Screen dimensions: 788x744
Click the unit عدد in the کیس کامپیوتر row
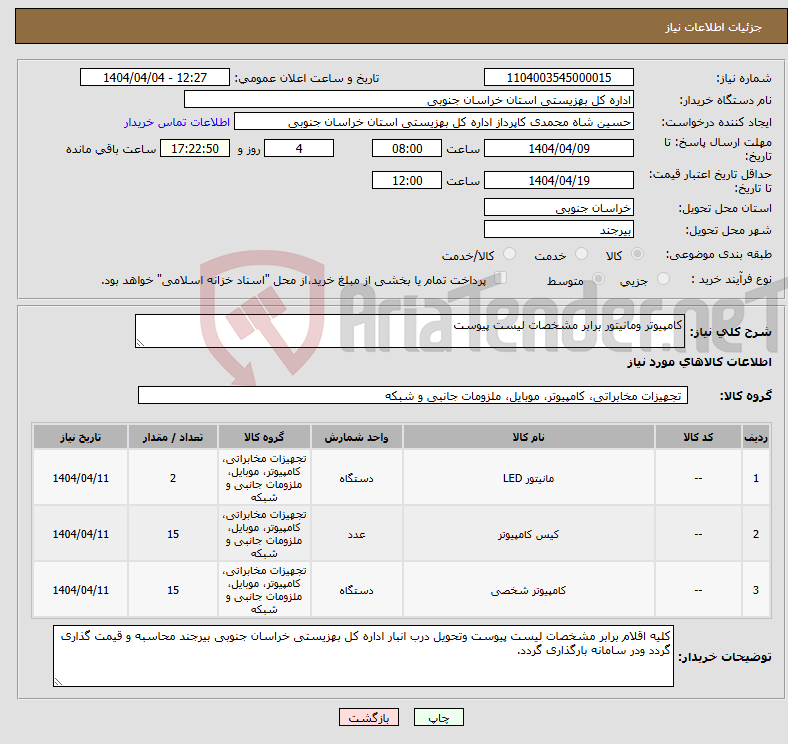356,534
